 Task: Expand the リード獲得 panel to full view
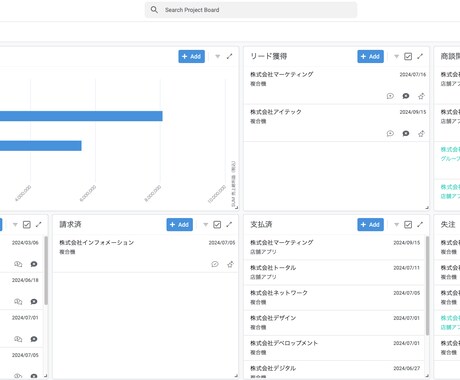420,56
